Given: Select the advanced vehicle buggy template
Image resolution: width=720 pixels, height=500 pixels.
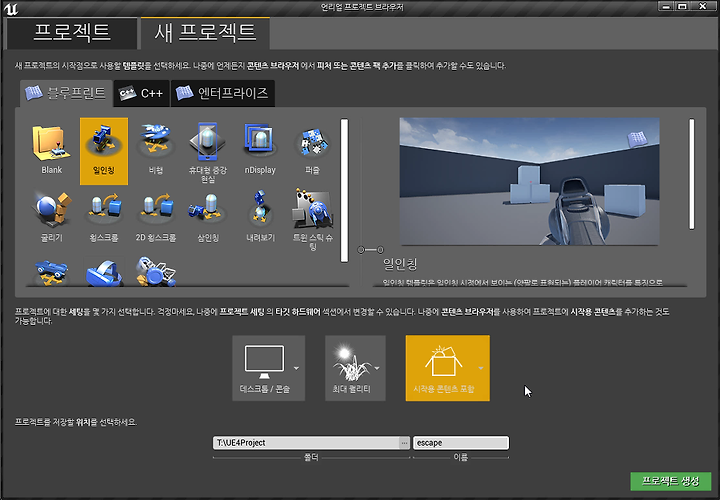Looking at the screenshot, I should click(x=156, y=272).
